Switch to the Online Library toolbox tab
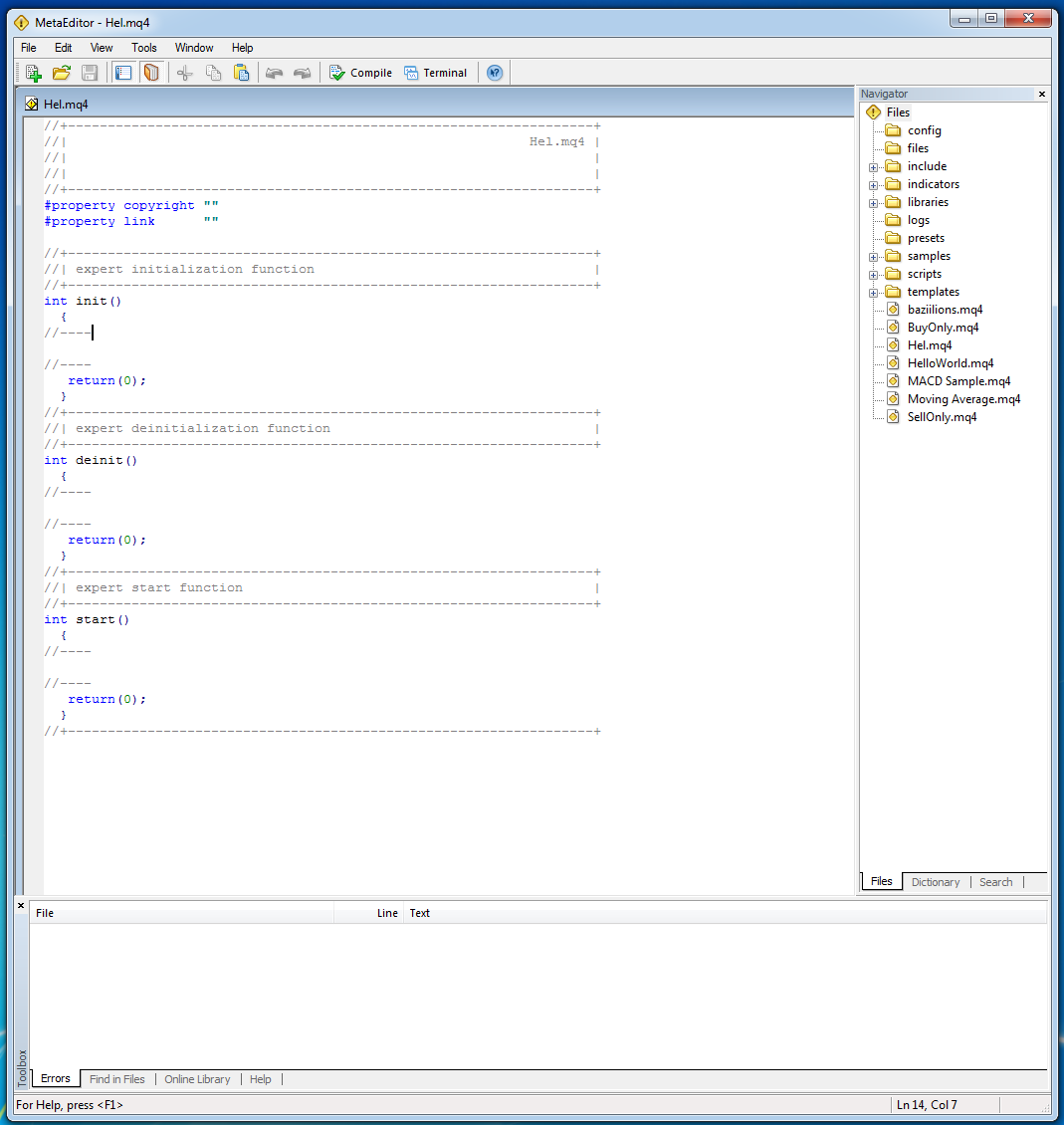This screenshot has width=1064, height=1125. click(197, 1079)
